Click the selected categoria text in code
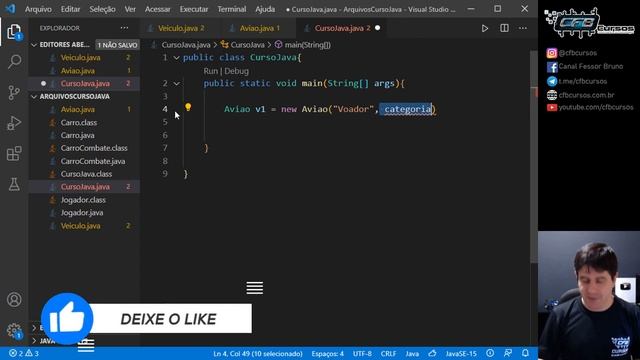The width and height of the screenshot is (640, 360). pyautogui.click(x=407, y=109)
